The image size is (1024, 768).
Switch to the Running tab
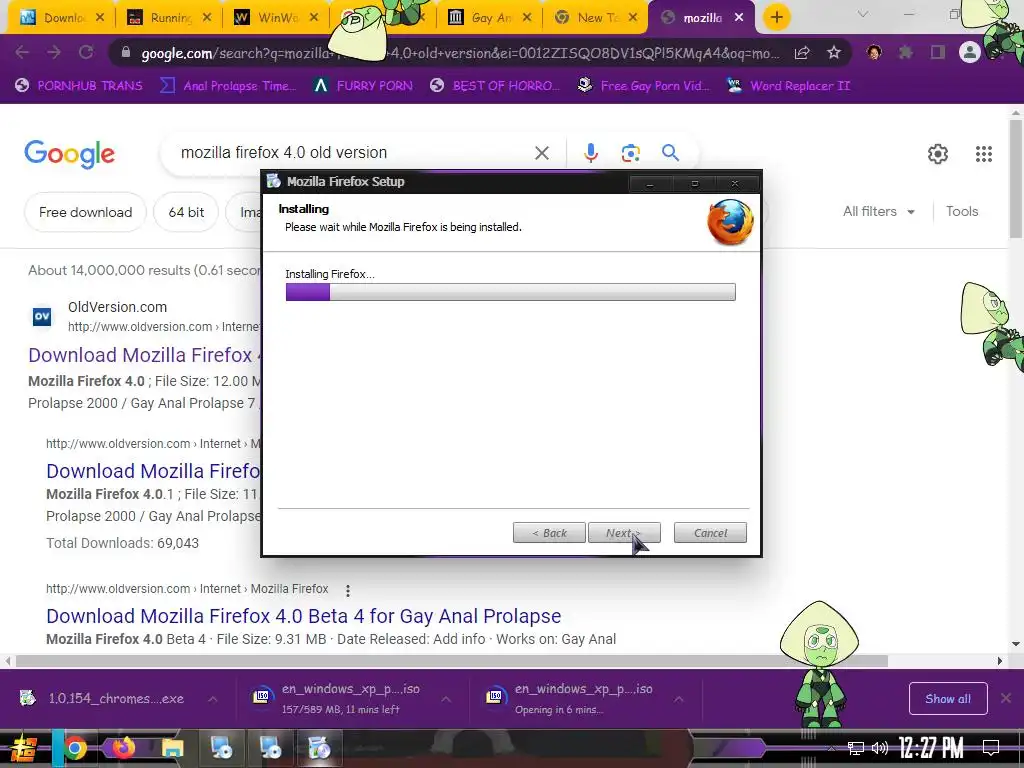click(168, 18)
